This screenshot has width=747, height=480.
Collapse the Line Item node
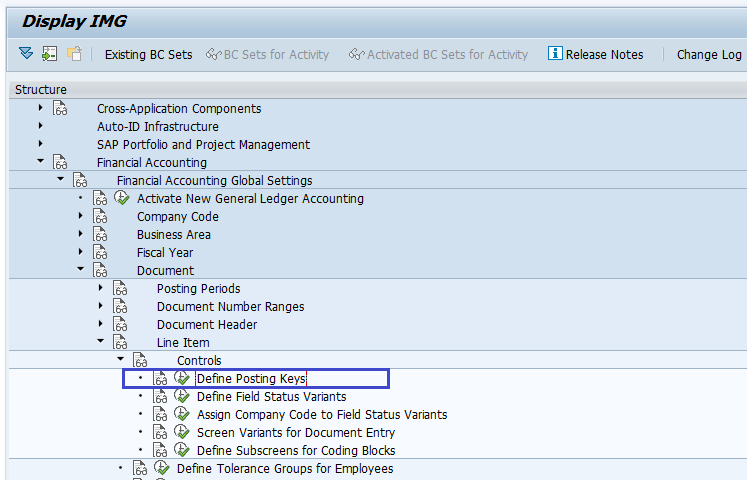(x=101, y=341)
